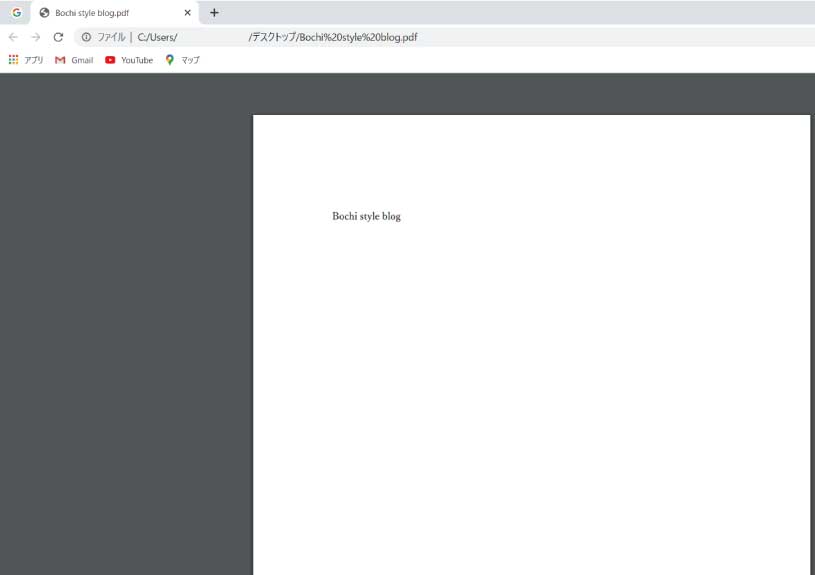Open the マップ Google Maps bookmark
The image size is (815, 575).
tap(183, 60)
